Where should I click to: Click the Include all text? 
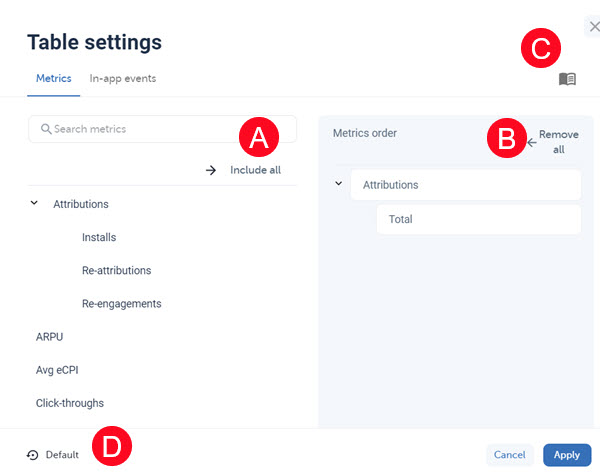pos(255,170)
